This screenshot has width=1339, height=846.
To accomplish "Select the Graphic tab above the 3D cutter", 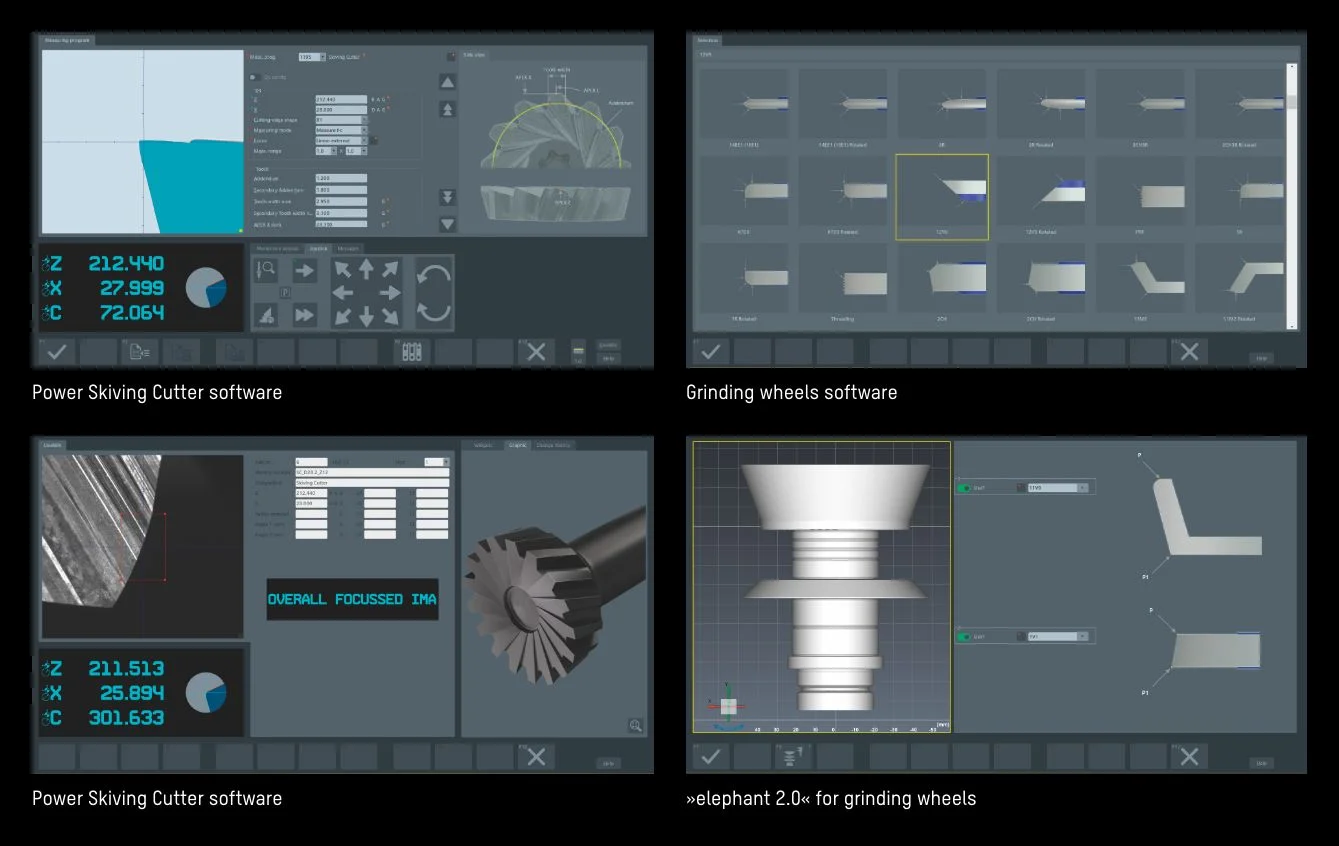I will pos(517,445).
